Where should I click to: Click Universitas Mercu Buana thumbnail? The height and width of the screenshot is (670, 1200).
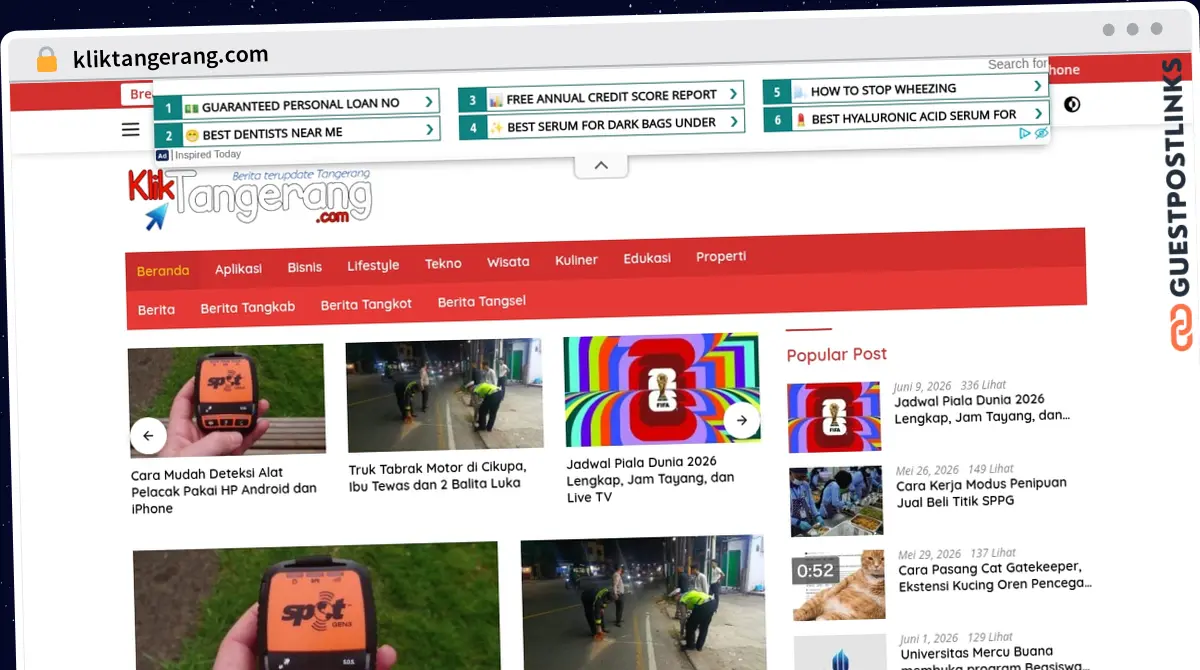click(x=840, y=652)
